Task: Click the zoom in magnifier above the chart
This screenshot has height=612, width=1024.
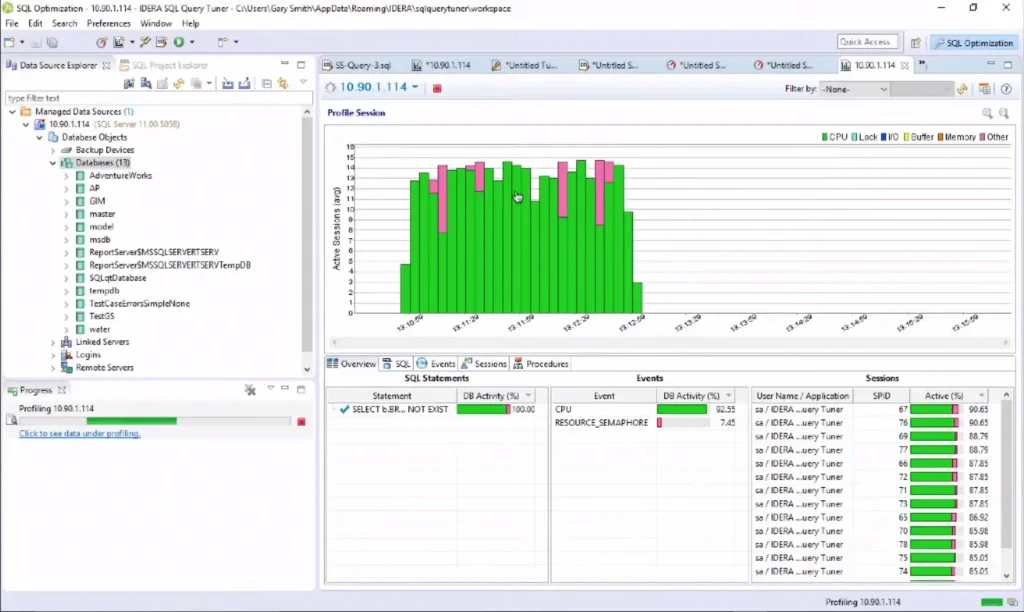Action: [987, 114]
